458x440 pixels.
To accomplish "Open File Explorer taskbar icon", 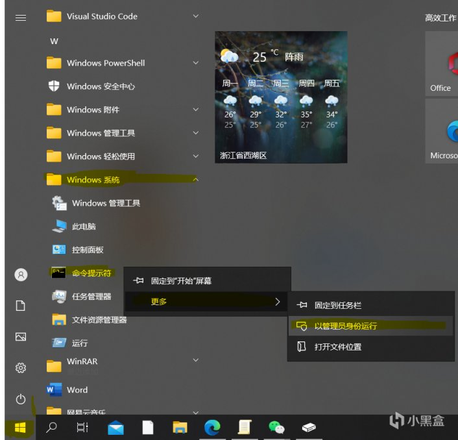I will pos(180,427).
